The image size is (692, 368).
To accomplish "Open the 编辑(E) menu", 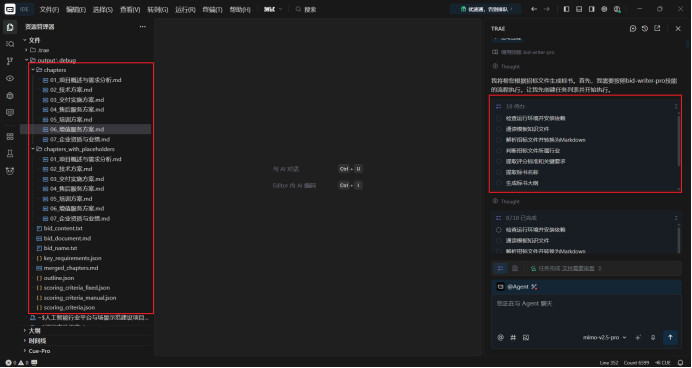I will (76, 9).
